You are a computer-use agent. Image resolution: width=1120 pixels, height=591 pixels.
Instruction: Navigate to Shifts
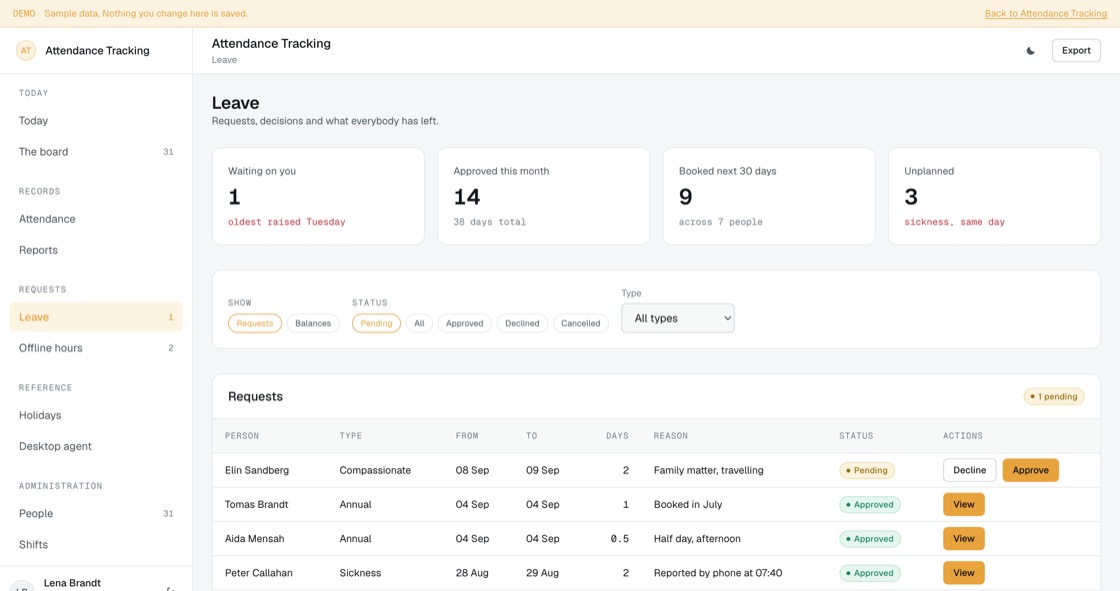pyautogui.click(x=96, y=545)
